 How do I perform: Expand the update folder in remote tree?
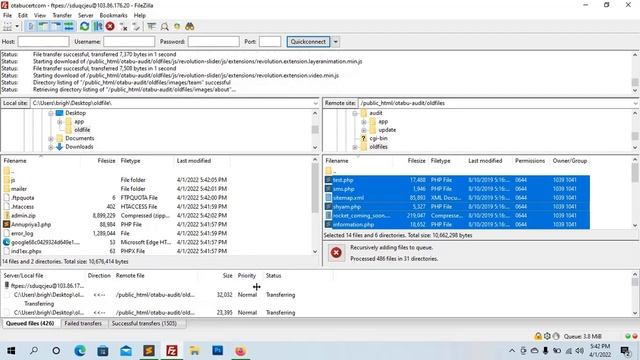[x=363, y=130]
